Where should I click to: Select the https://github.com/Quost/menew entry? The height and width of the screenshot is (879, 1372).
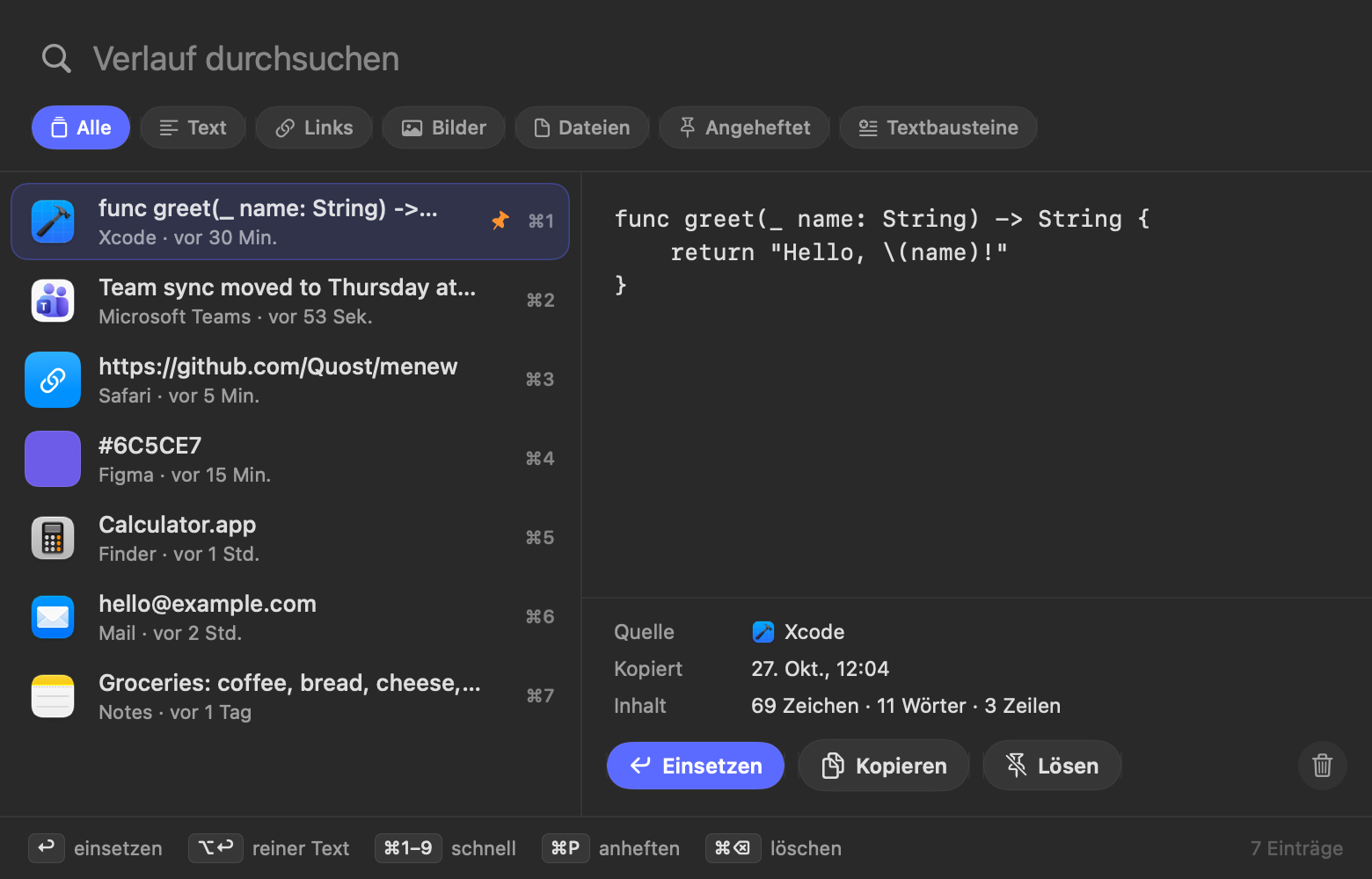[x=290, y=380]
